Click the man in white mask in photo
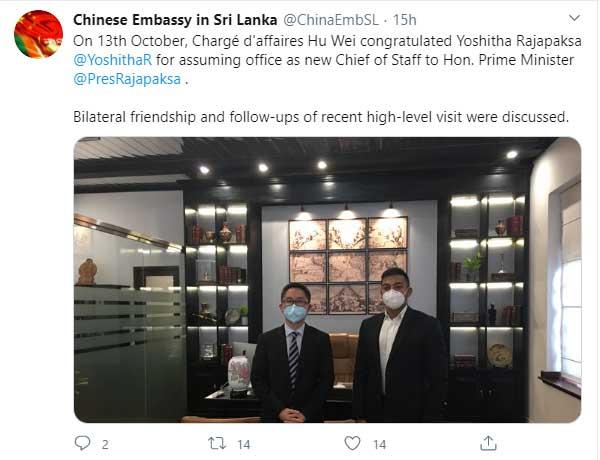 click(399, 344)
